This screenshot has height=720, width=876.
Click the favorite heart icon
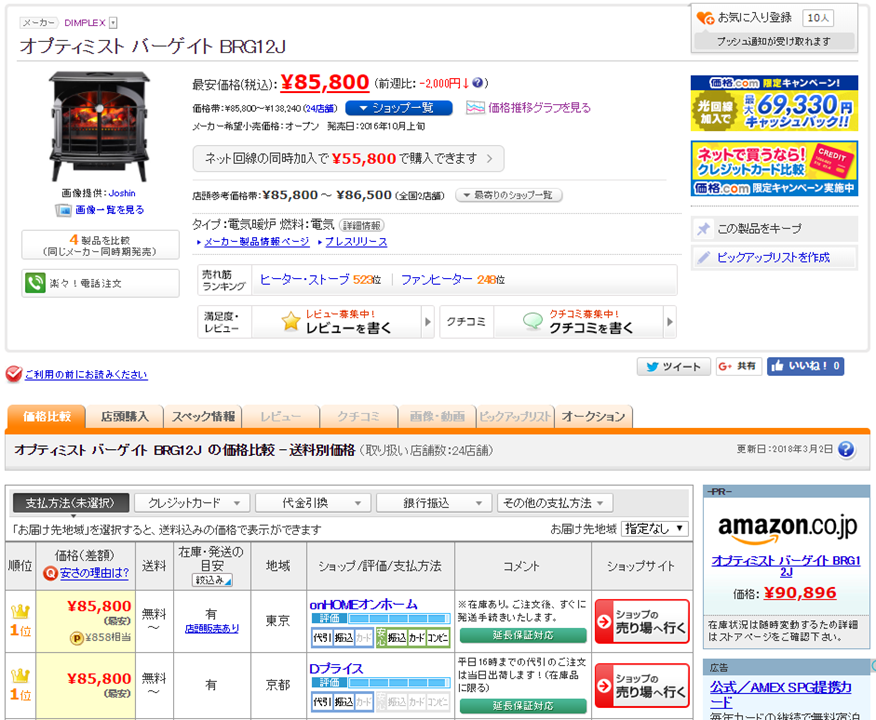(x=705, y=18)
